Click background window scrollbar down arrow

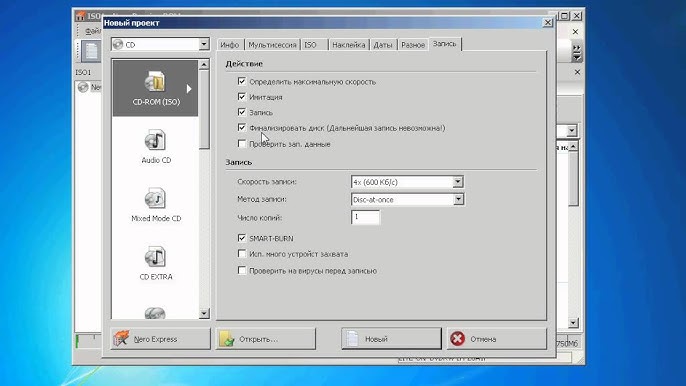pyautogui.click(x=573, y=323)
